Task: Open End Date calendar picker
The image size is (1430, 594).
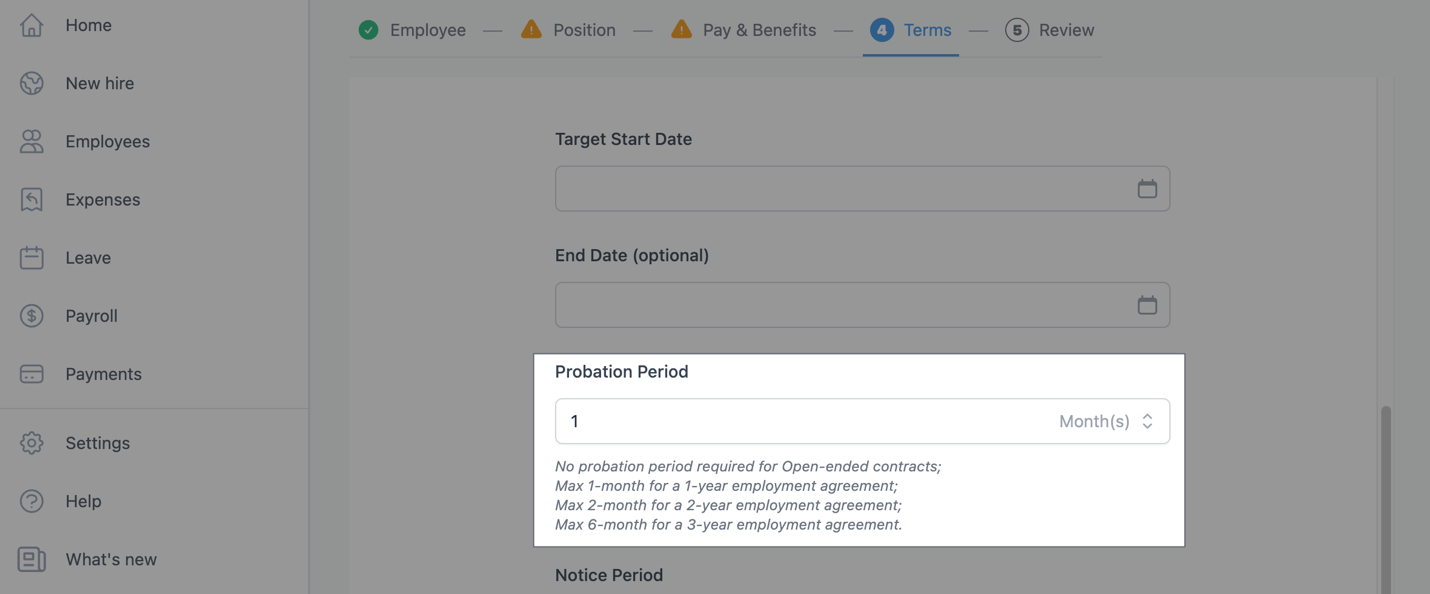Action: pos(1147,305)
